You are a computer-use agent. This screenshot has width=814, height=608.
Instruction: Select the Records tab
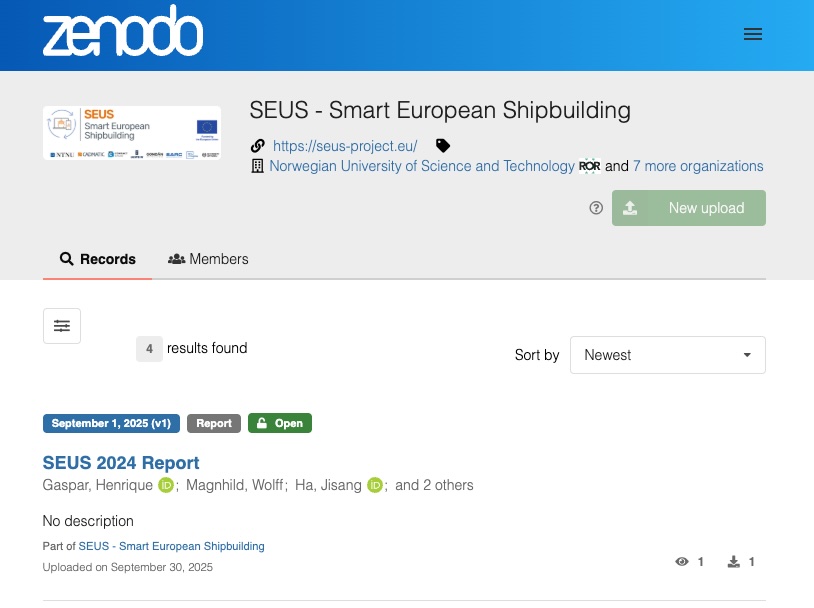point(98,259)
